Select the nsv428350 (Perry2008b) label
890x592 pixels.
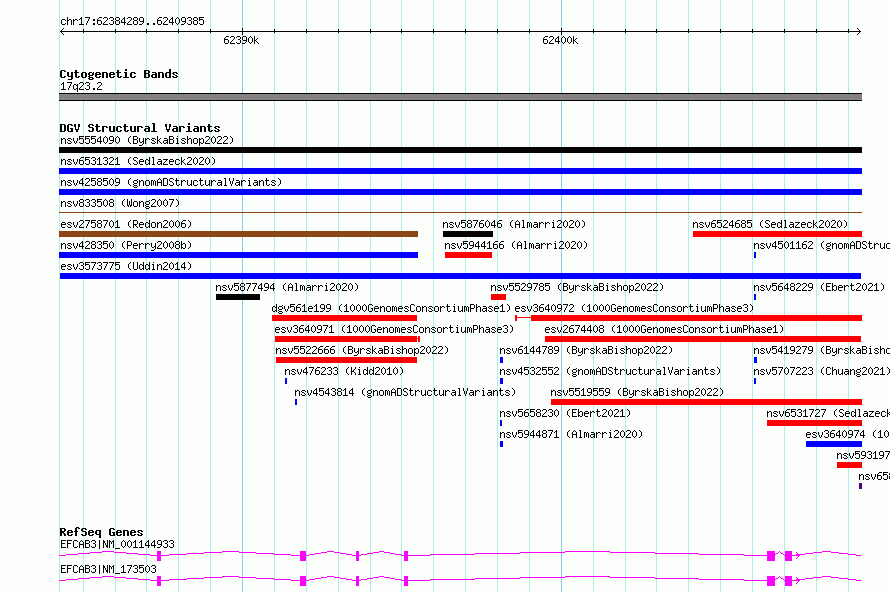pyautogui.click(x=126, y=245)
